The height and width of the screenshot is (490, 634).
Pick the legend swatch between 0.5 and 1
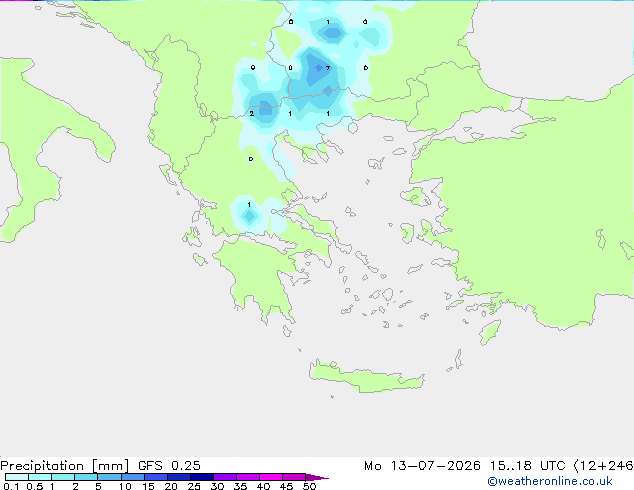pyautogui.click(x=40, y=477)
